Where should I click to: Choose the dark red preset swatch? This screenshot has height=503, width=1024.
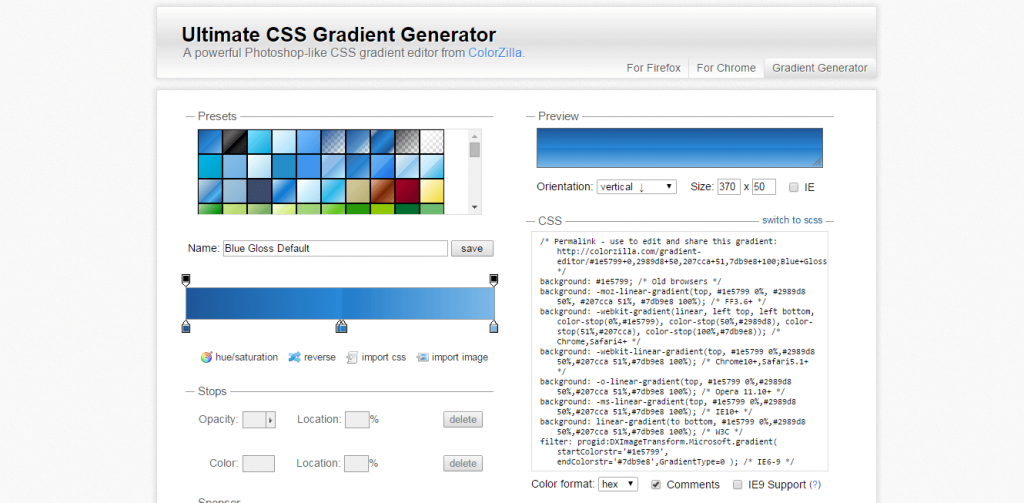click(408, 191)
